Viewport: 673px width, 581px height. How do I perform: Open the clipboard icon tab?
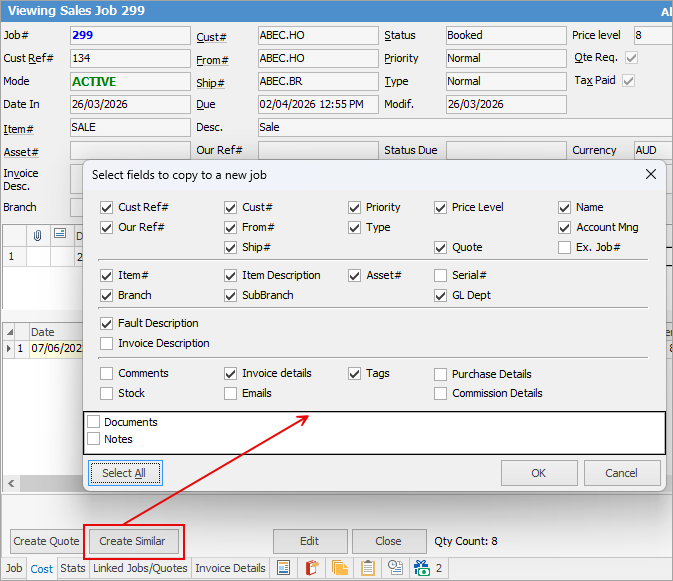(x=367, y=568)
